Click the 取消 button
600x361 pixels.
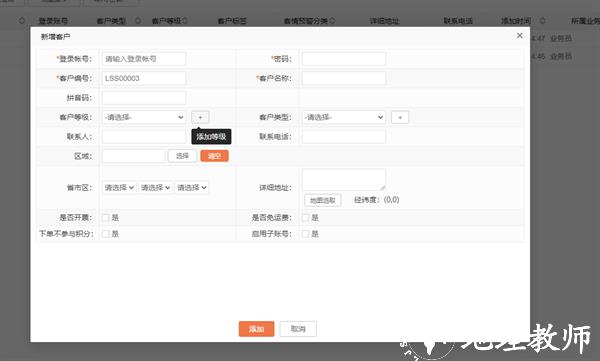coord(298,329)
